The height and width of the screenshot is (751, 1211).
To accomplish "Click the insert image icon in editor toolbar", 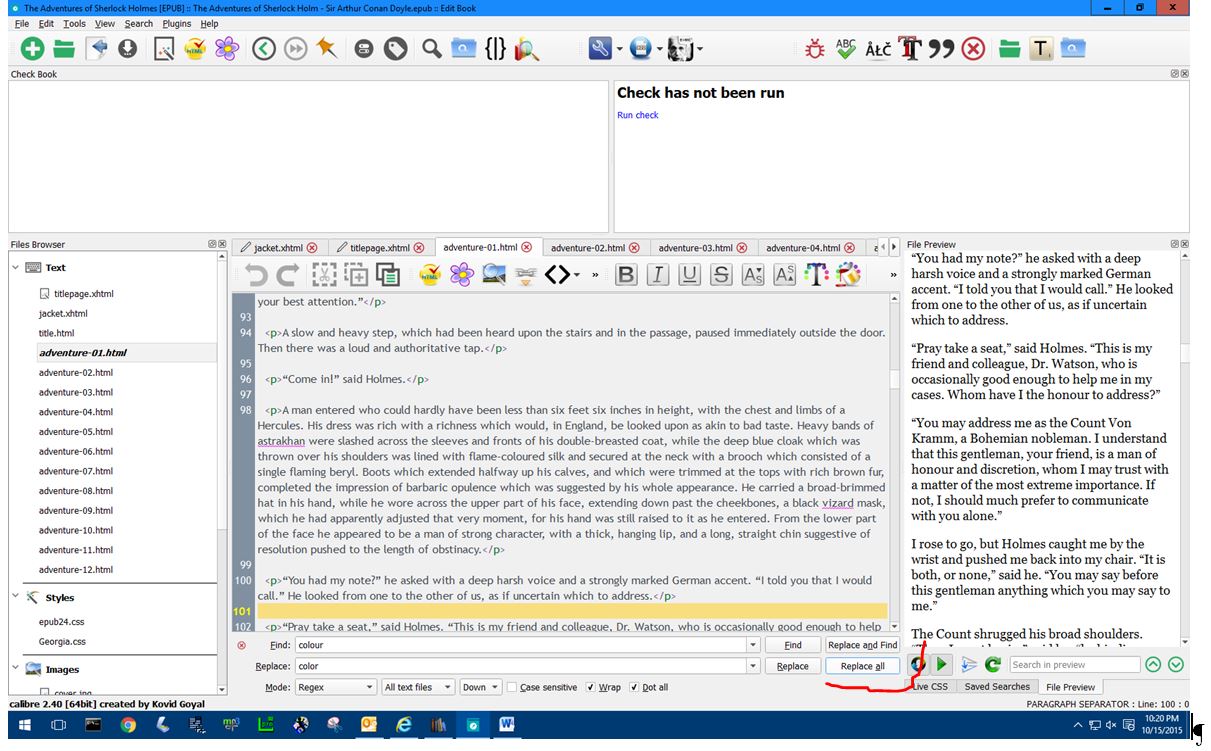I will pos(494,275).
